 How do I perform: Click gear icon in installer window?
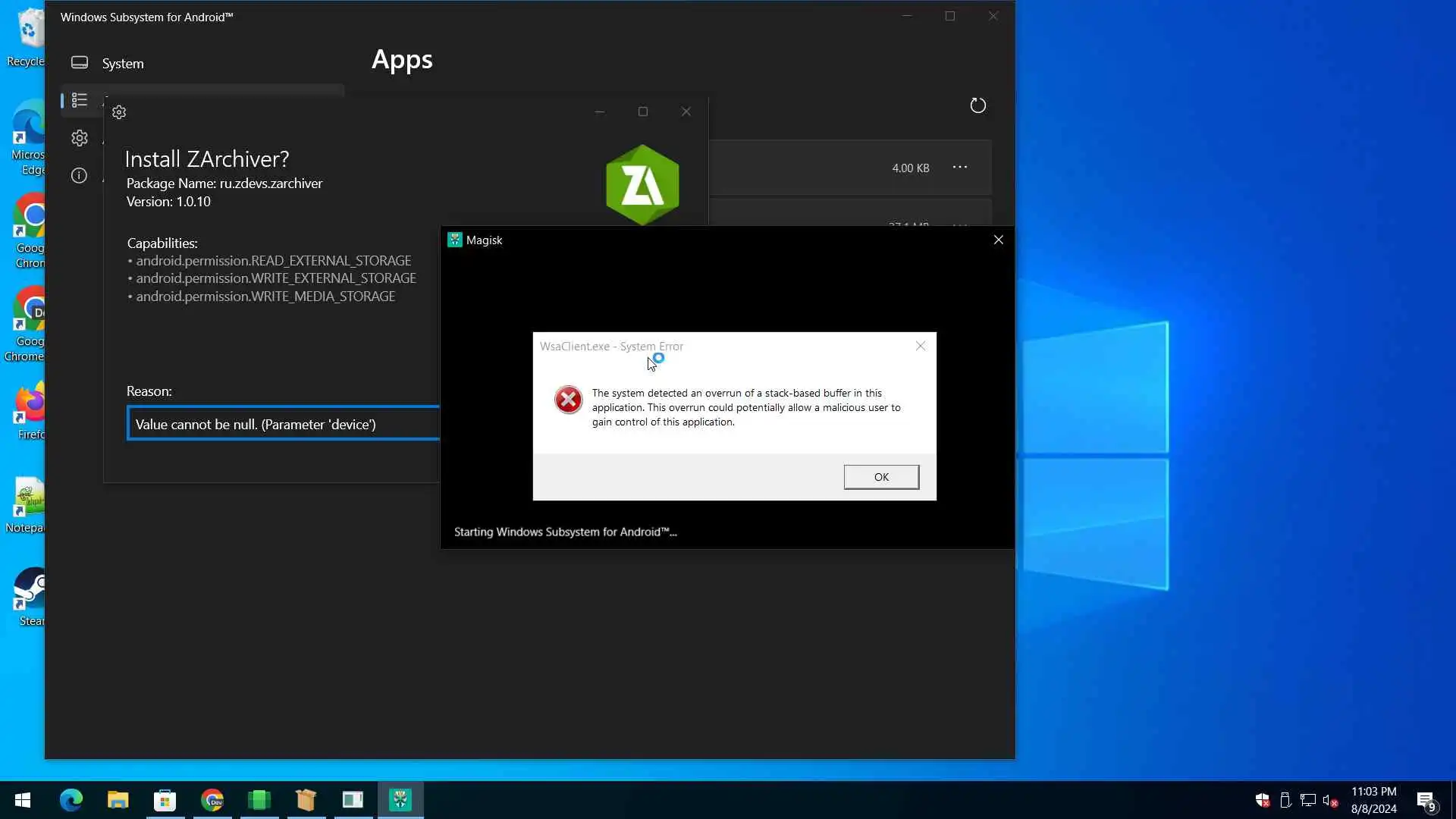pos(119,112)
